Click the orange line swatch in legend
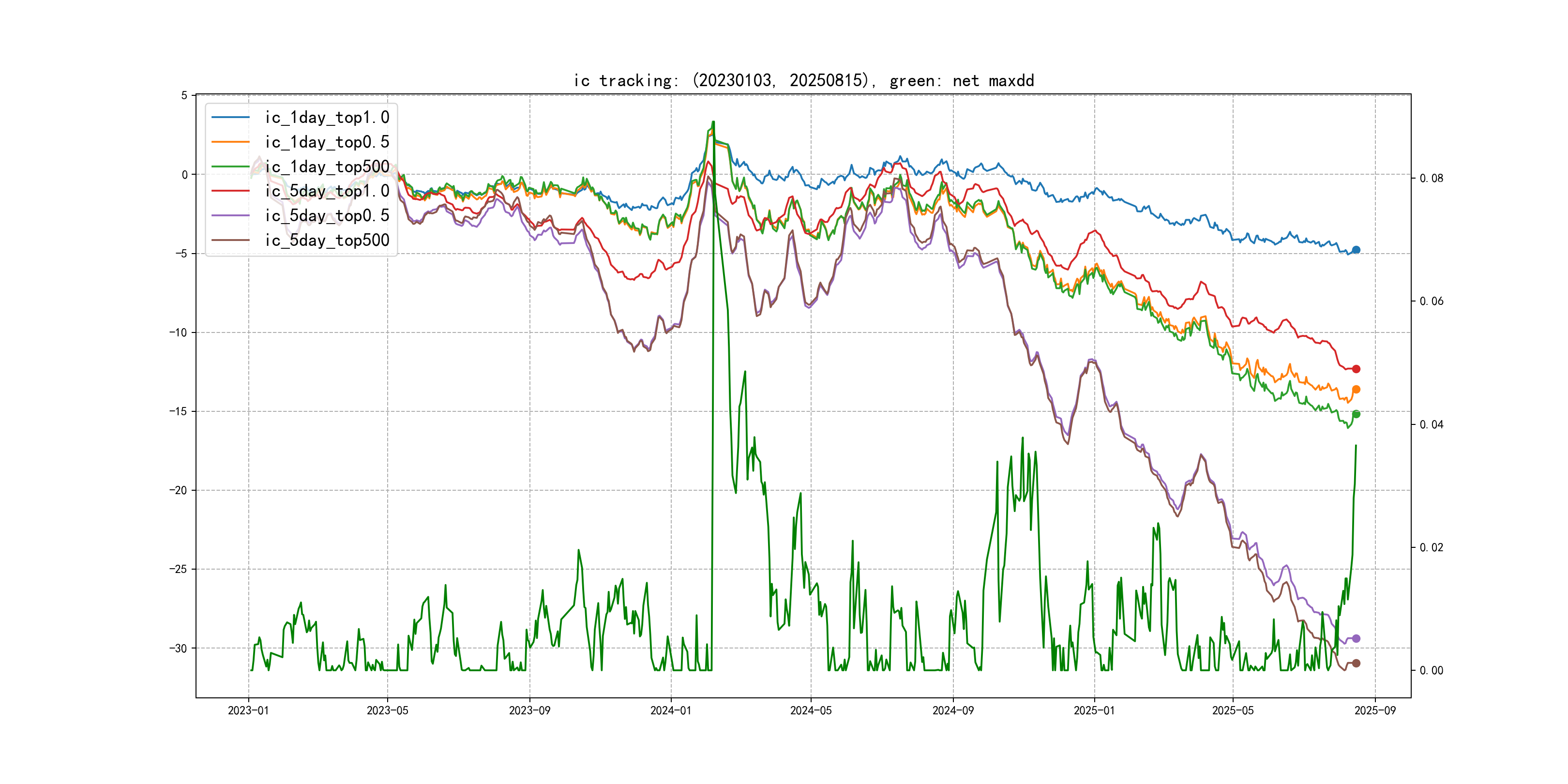The height and width of the screenshot is (784, 1568). (x=230, y=142)
